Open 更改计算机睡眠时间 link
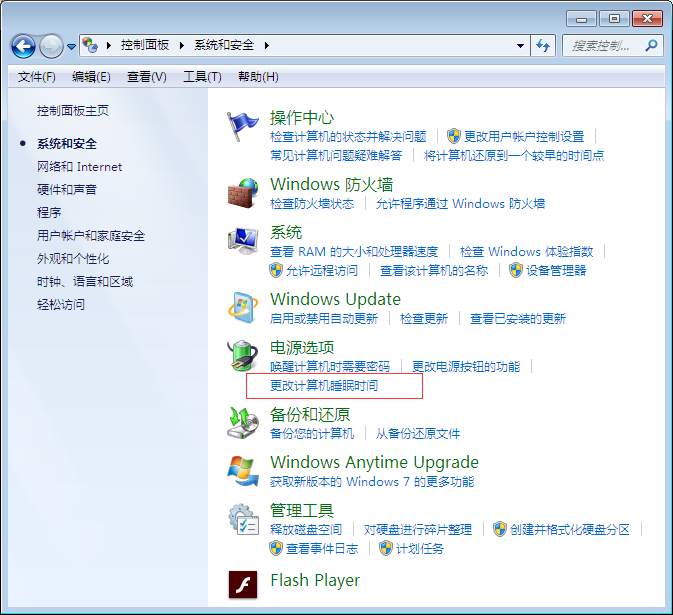The width and height of the screenshot is (673, 615). click(324, 385)
